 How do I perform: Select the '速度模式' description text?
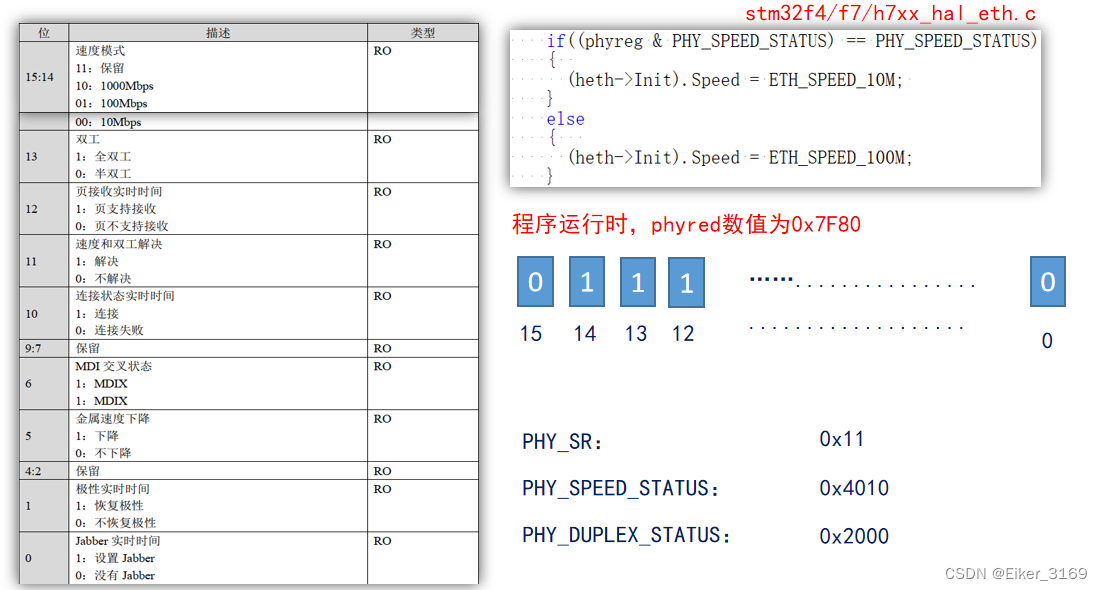coord(100,51)
